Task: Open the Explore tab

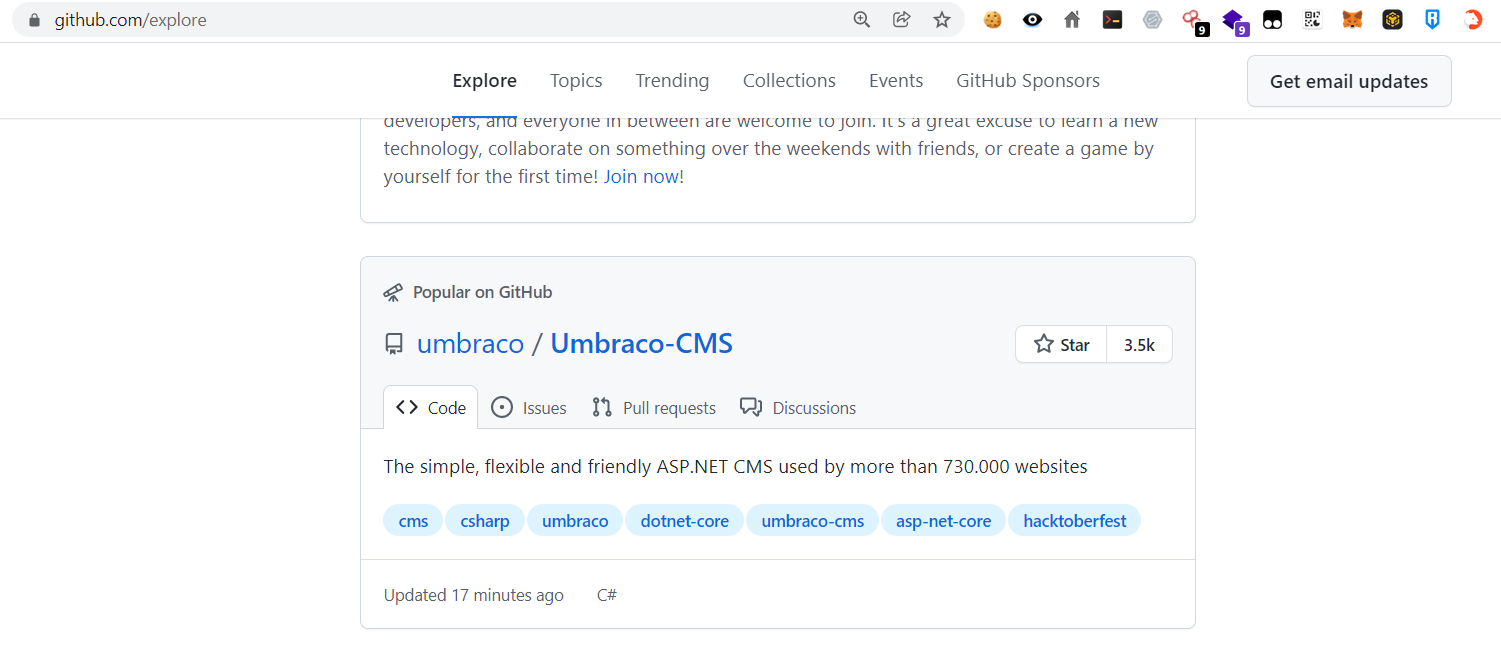Action: pyautogui.click(x=484, y=81)
